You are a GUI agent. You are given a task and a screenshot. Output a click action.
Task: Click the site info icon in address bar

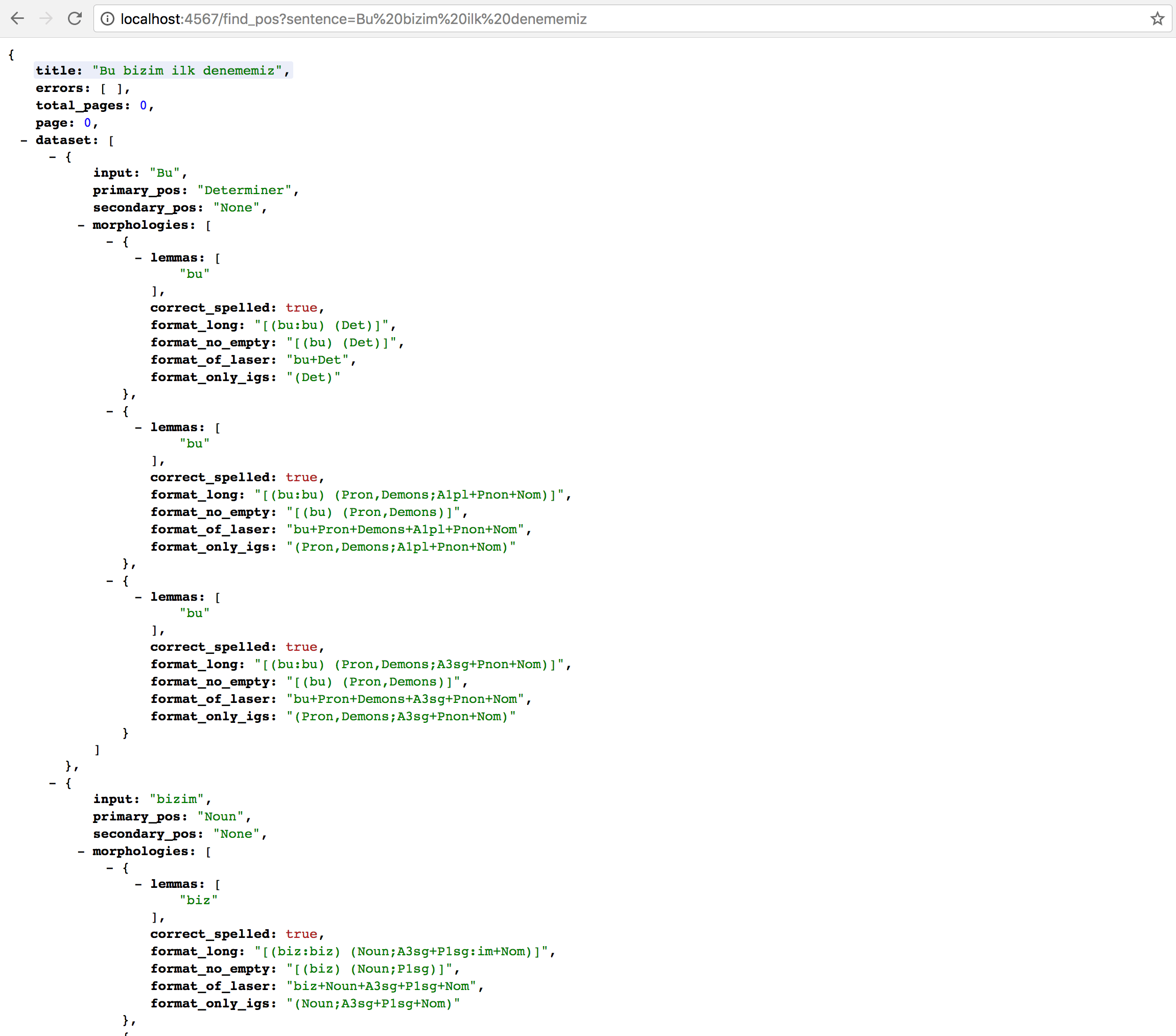pos(108,19)
